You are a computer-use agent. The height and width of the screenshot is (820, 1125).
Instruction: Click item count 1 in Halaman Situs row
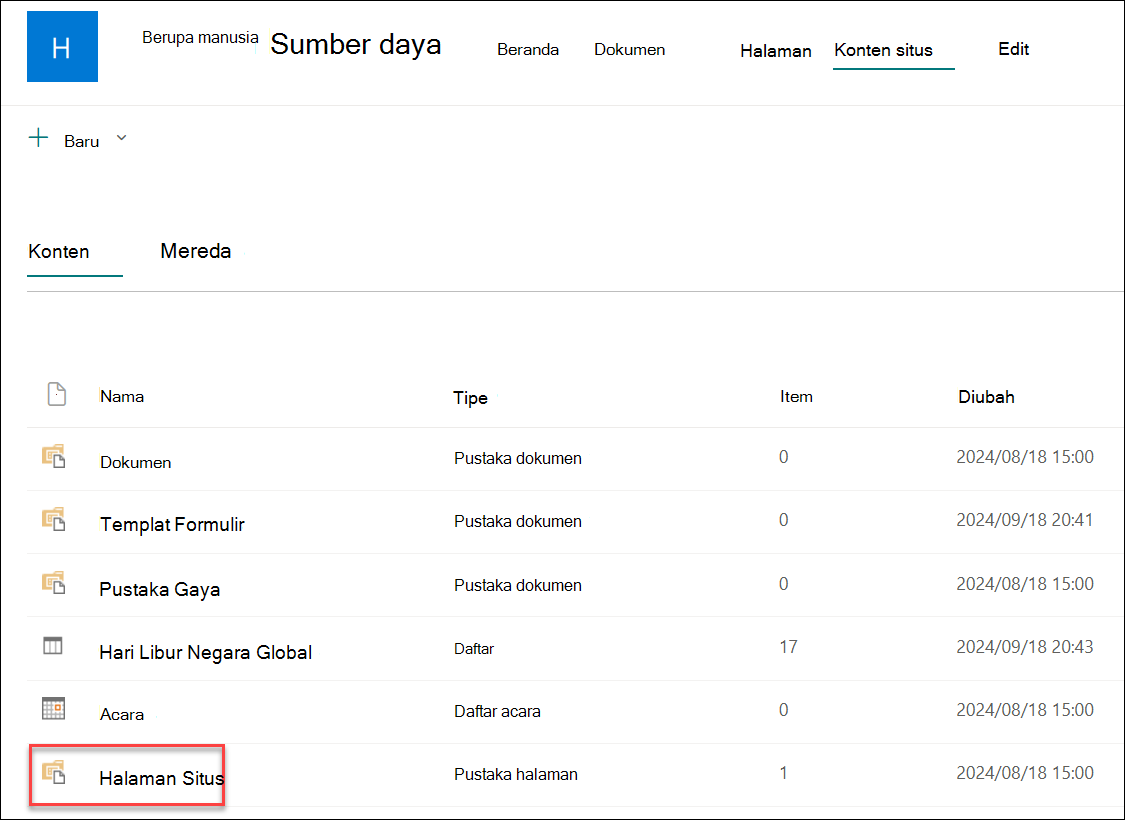(x=783, y=773)
